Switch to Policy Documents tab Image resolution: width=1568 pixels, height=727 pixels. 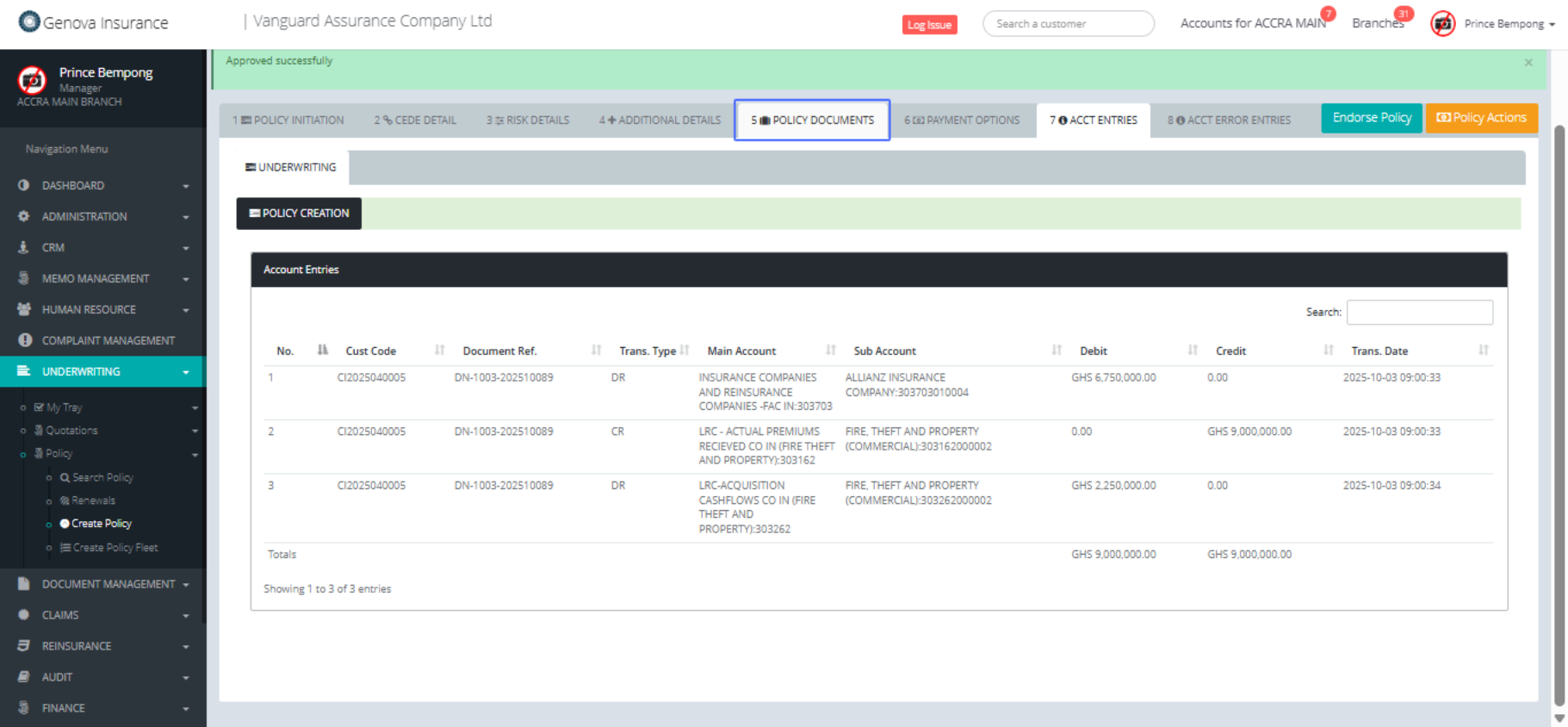coord(812,120)
